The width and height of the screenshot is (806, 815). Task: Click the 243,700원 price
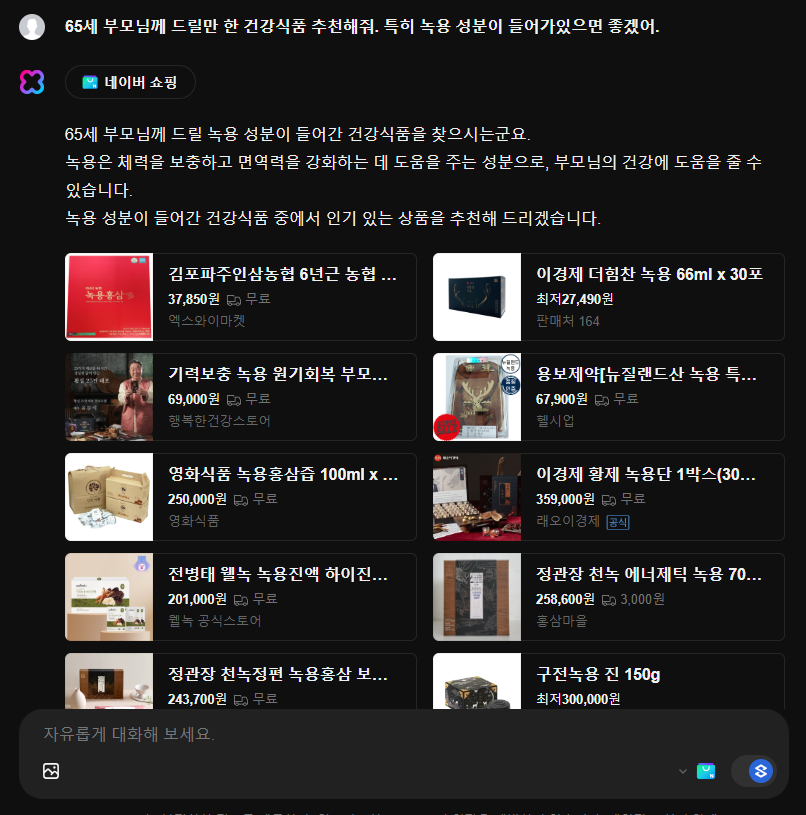tap(197, 699)
